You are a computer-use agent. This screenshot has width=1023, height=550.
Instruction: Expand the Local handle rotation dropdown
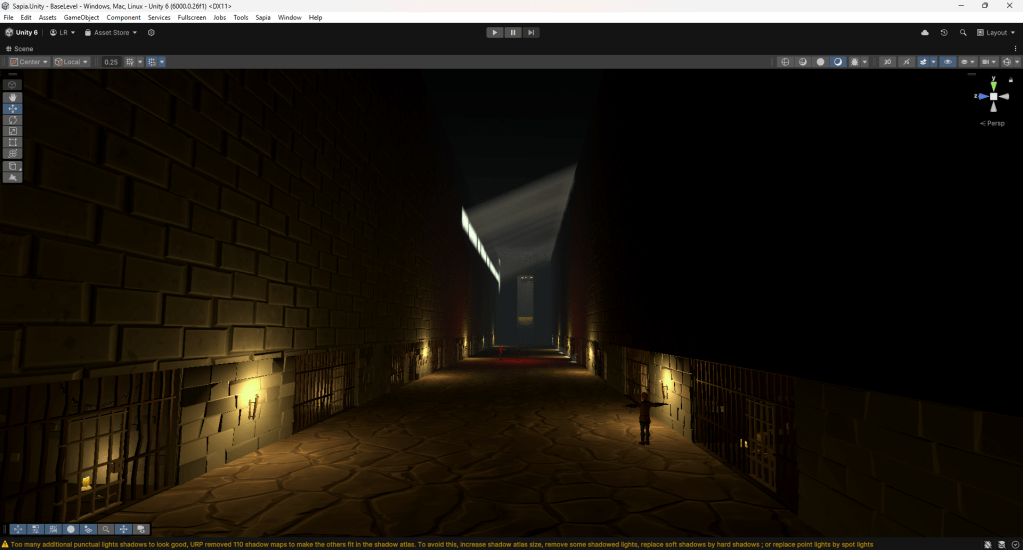72,62
